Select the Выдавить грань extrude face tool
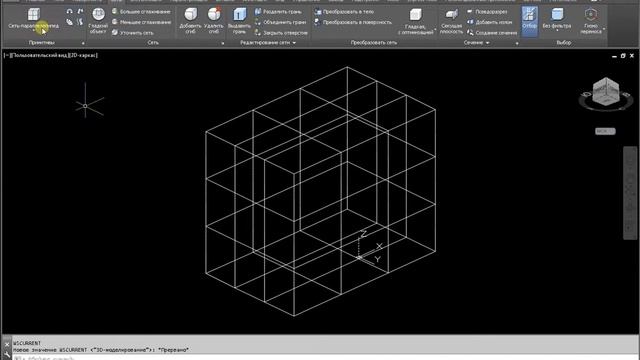Viewport: 640px width, 360px height. click(239, 20)
